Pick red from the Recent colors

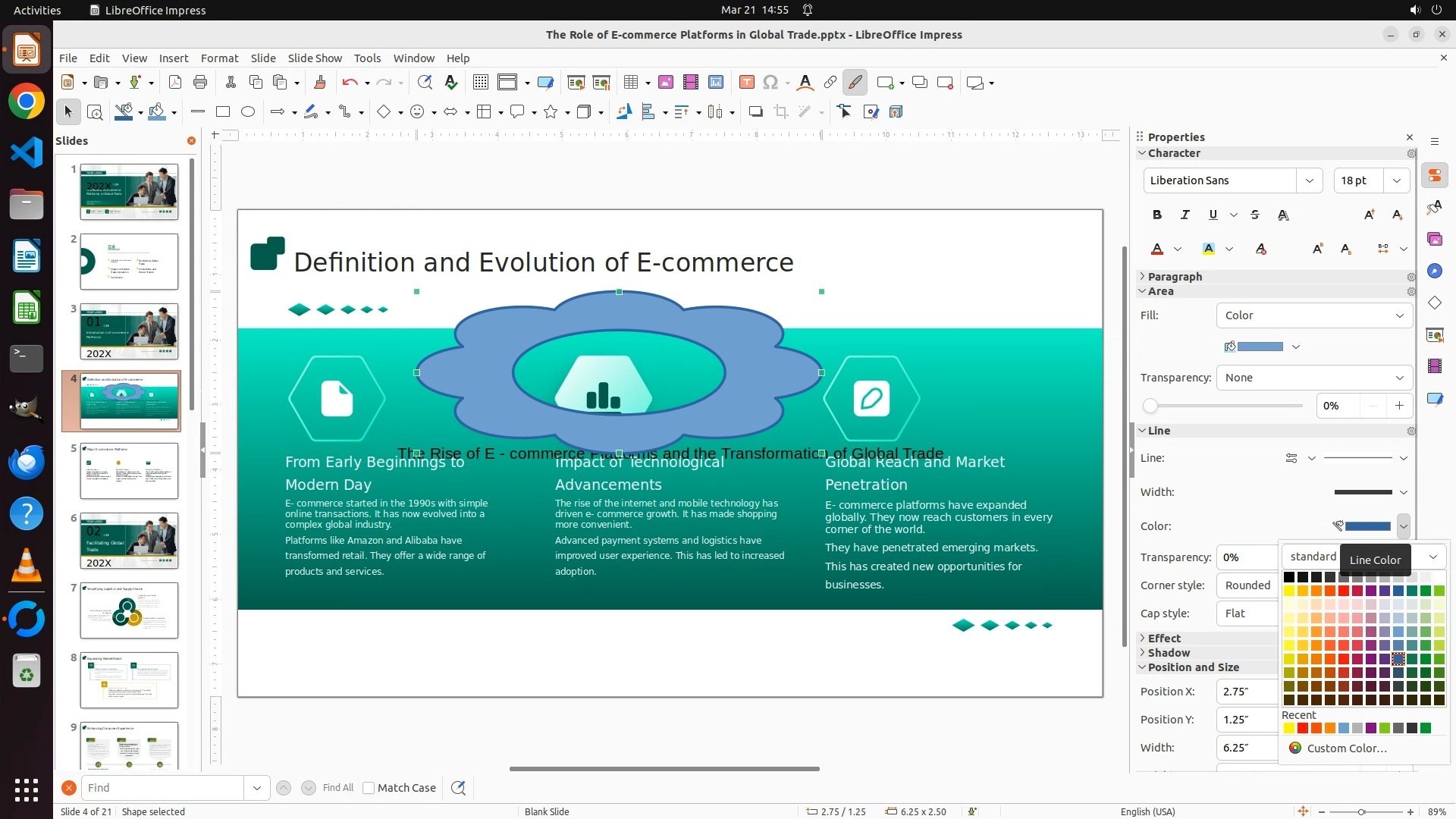coord(1303,729)
